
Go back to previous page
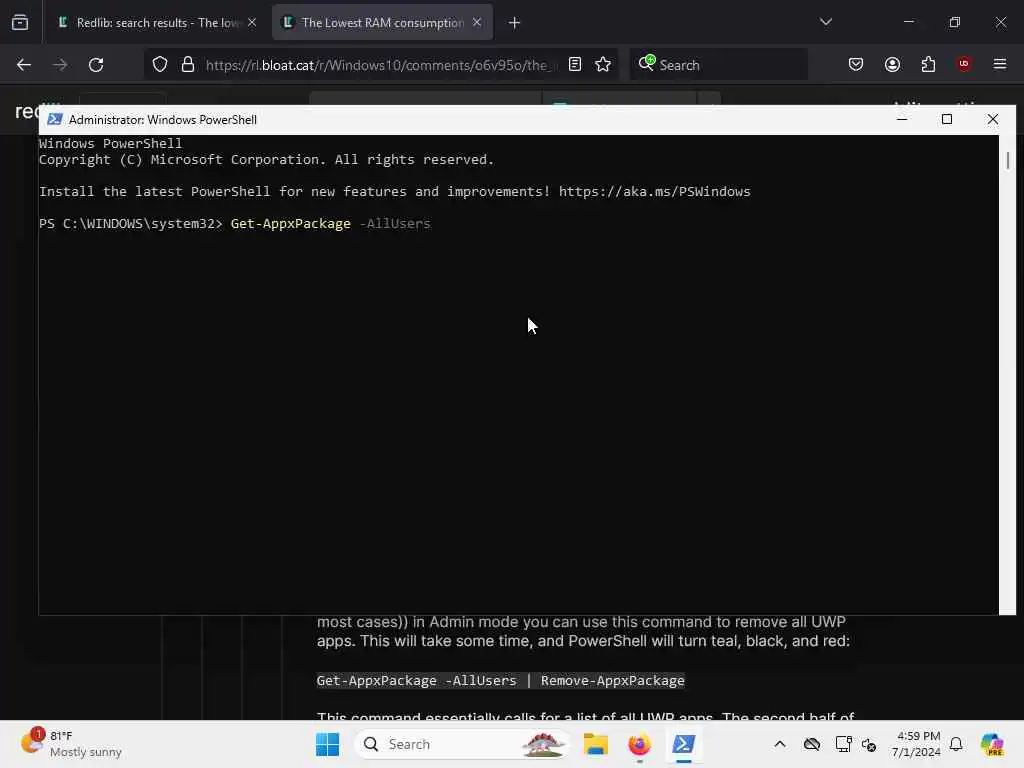tap(24, 65)
